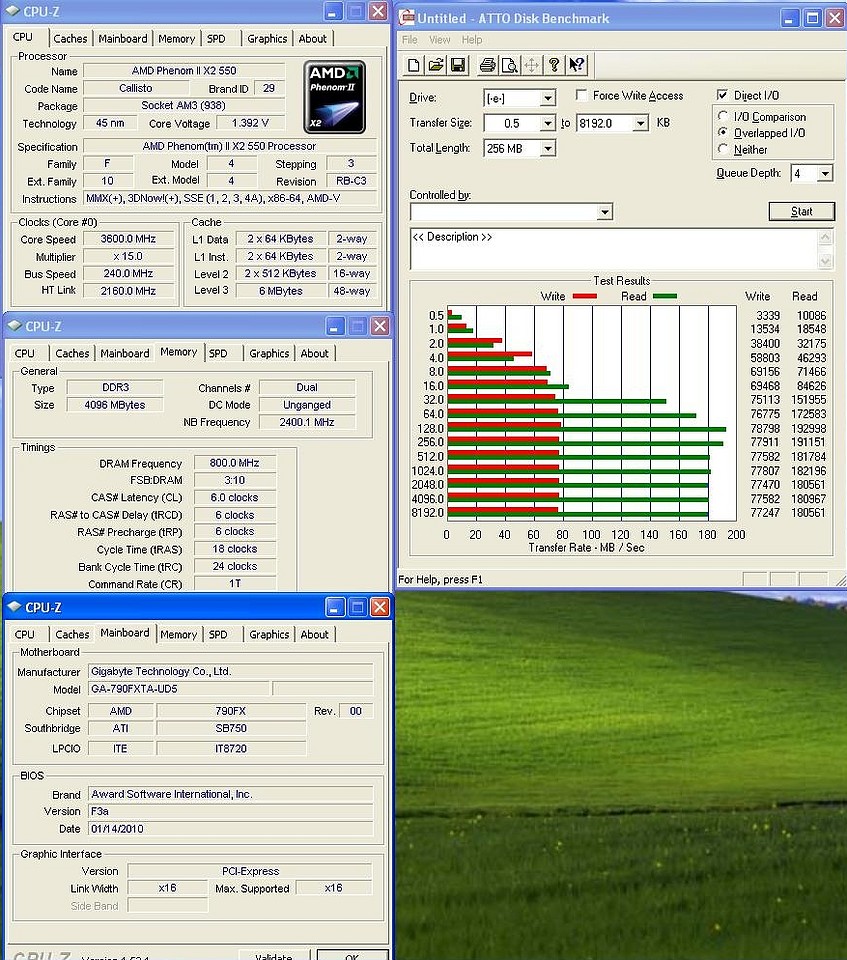Image resolution: width=847 pixels, height=960 pixels.
Task: Click the DRAM Frequency value '800.0 MHz'
Action: click(x=235, y=463)
